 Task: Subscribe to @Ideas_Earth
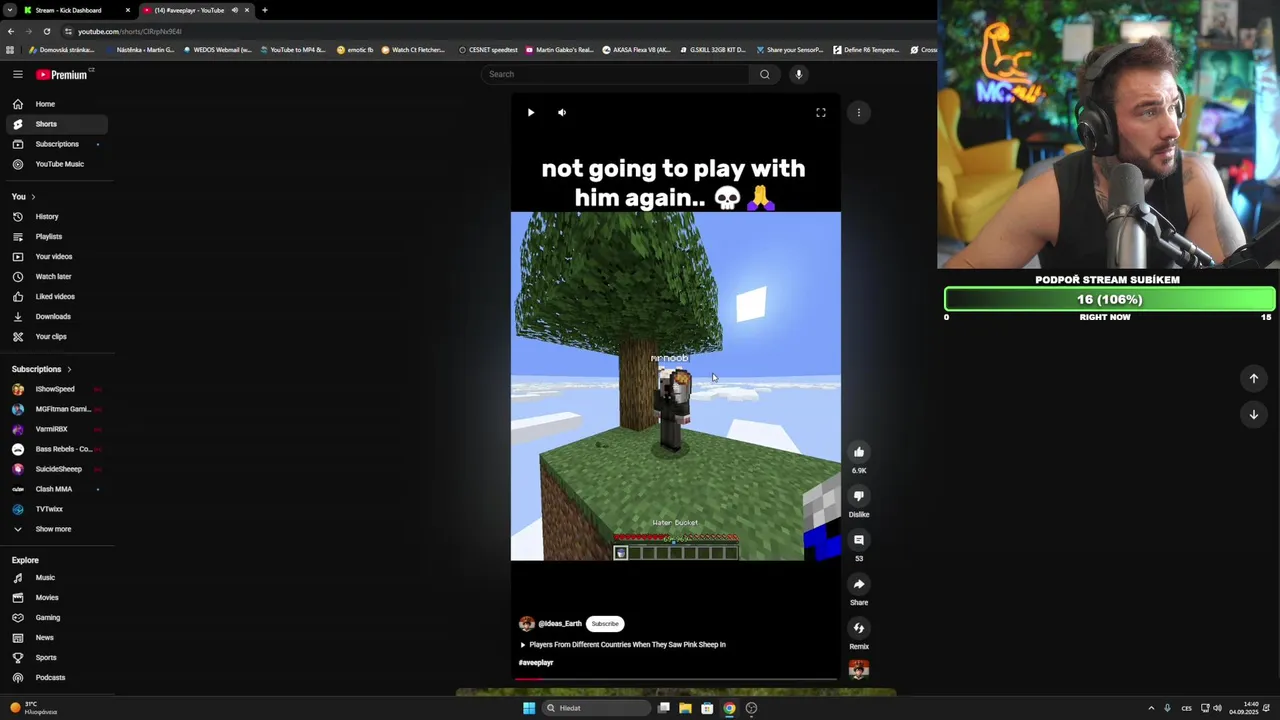tap(605, 624)
